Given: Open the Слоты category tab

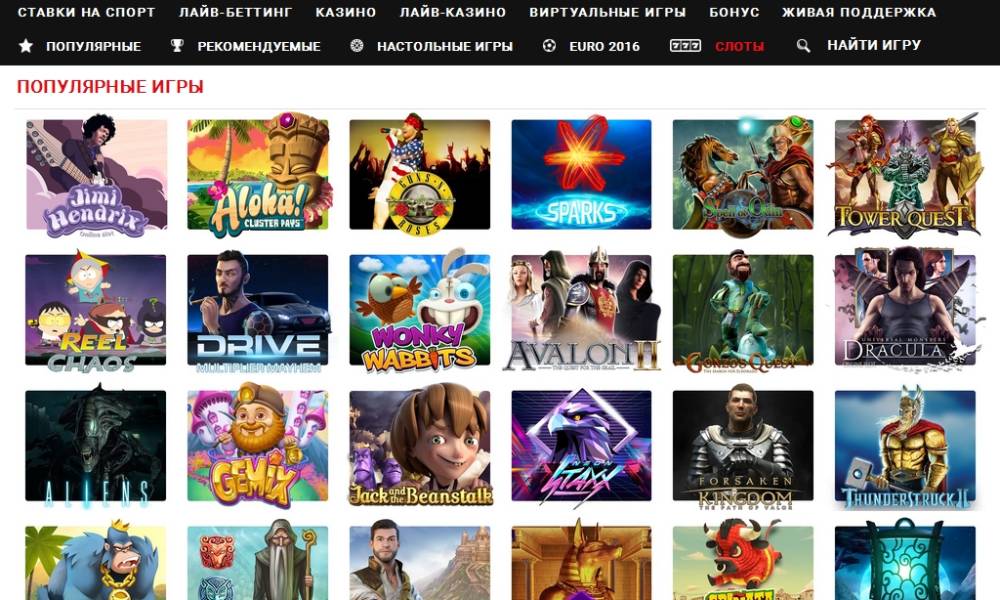Looking at the screenshot, I should (739, 46).
